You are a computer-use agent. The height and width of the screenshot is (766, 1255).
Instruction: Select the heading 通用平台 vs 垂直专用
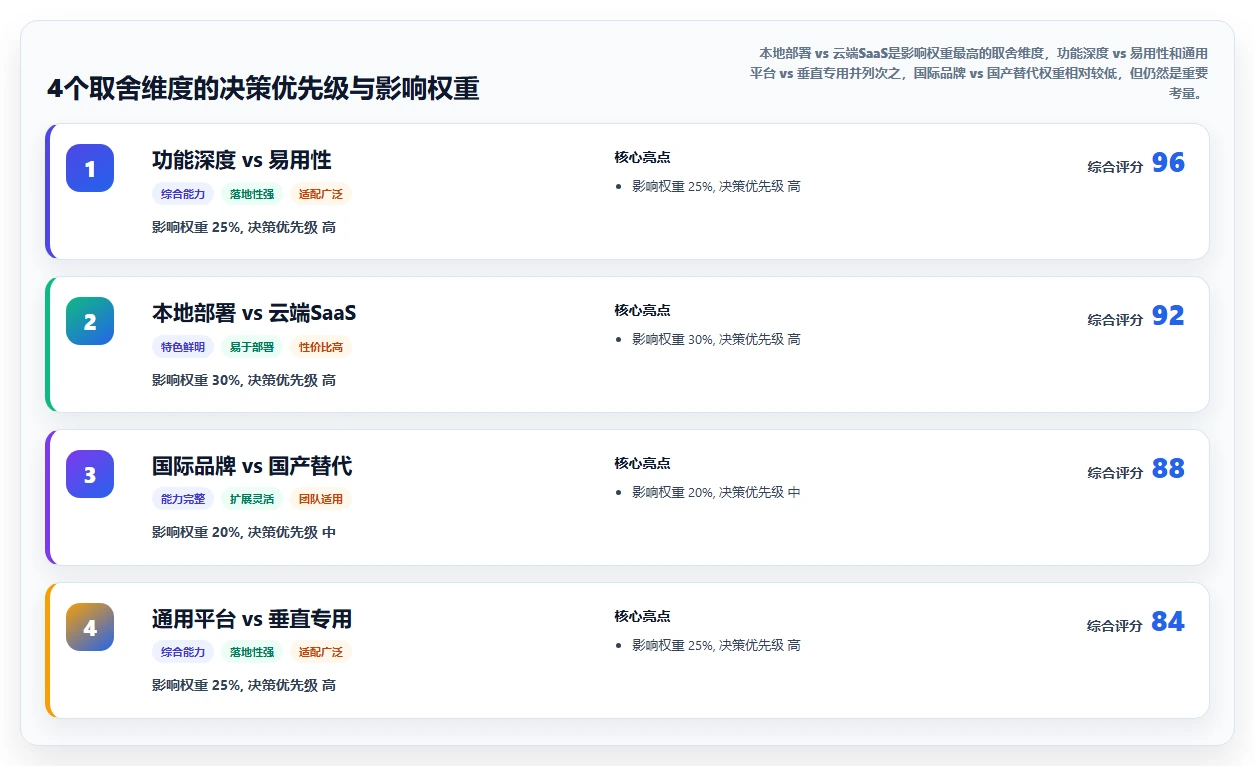tap(252, 619)
